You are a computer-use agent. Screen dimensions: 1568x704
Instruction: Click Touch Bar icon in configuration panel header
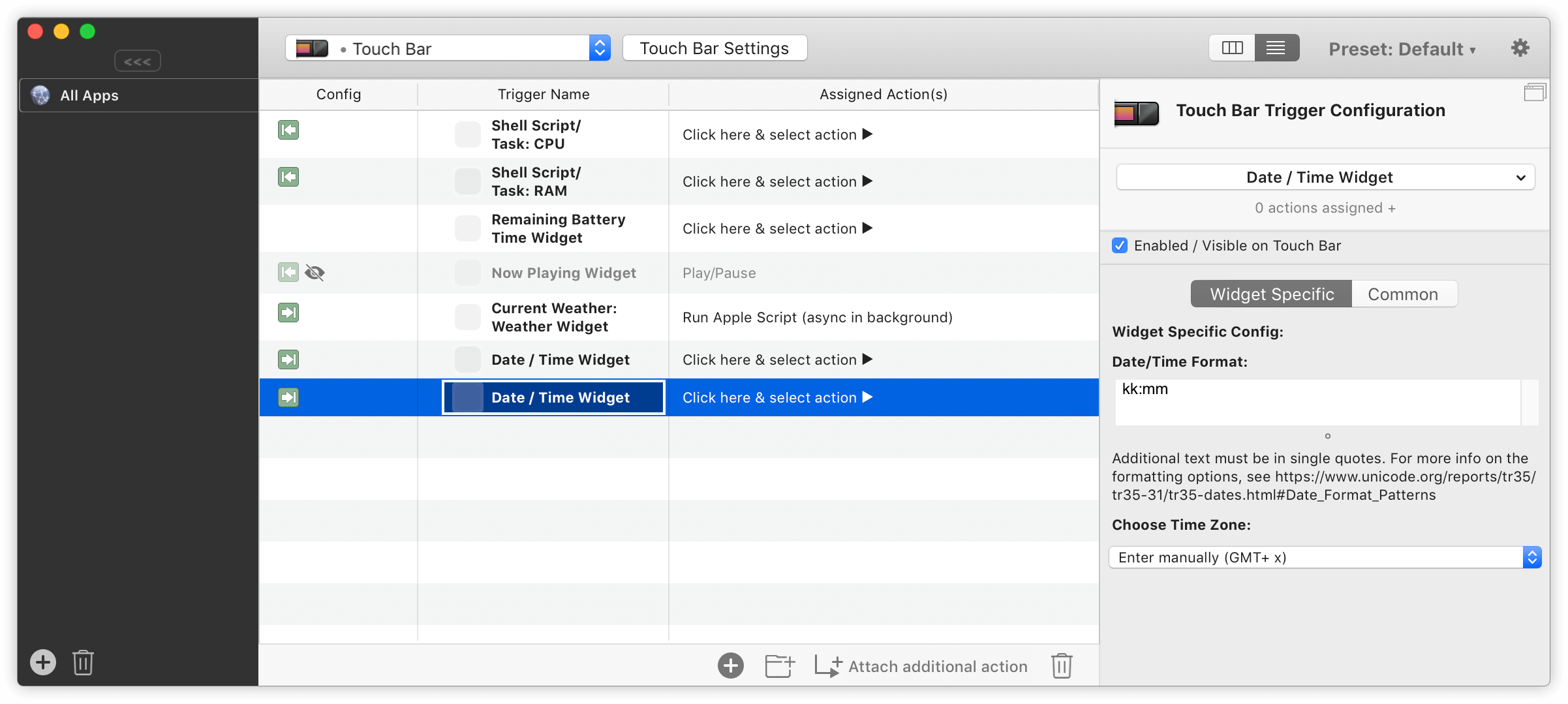tap(1136, 114)
